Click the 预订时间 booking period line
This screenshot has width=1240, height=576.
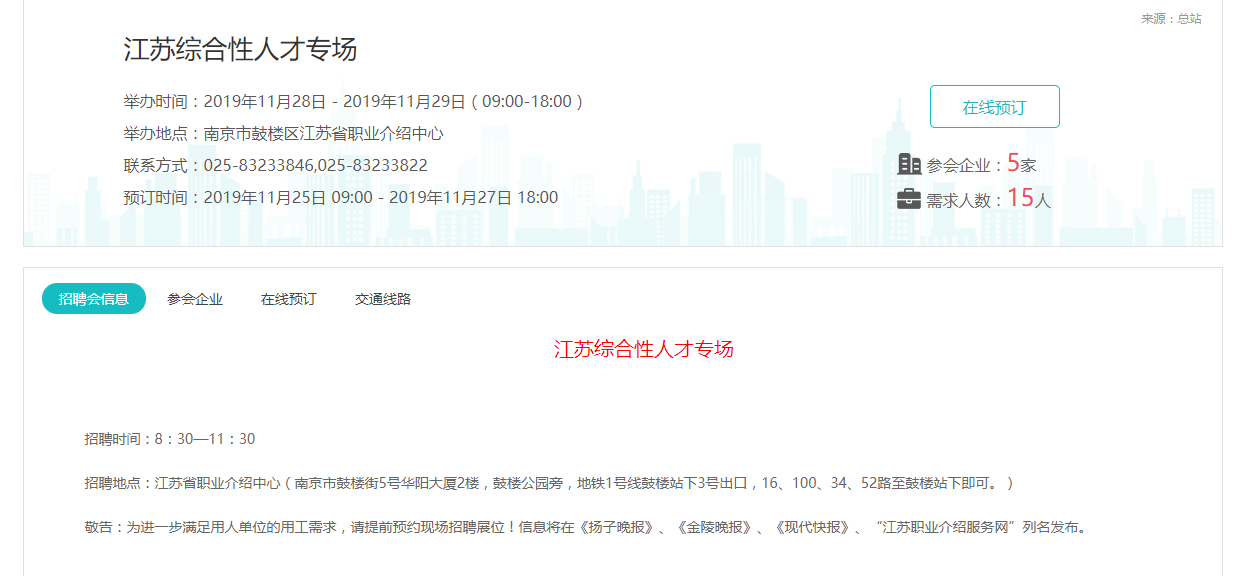[340, 198]
